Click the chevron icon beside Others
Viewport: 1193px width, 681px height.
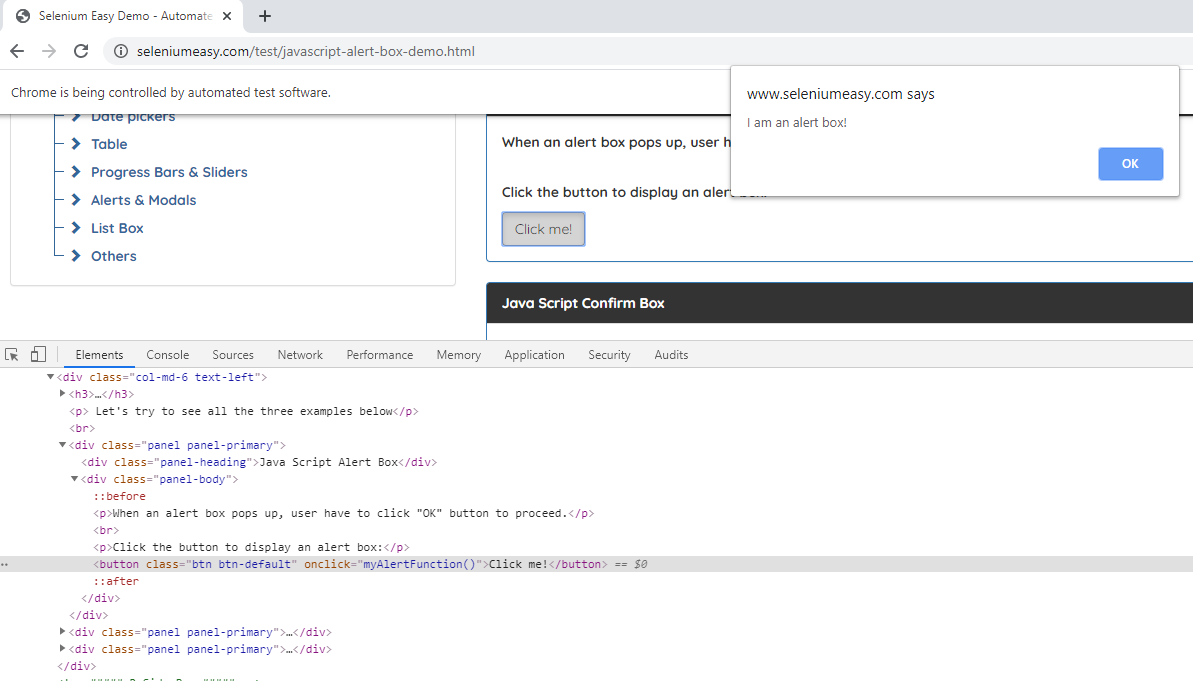click(x=76, y=256)
